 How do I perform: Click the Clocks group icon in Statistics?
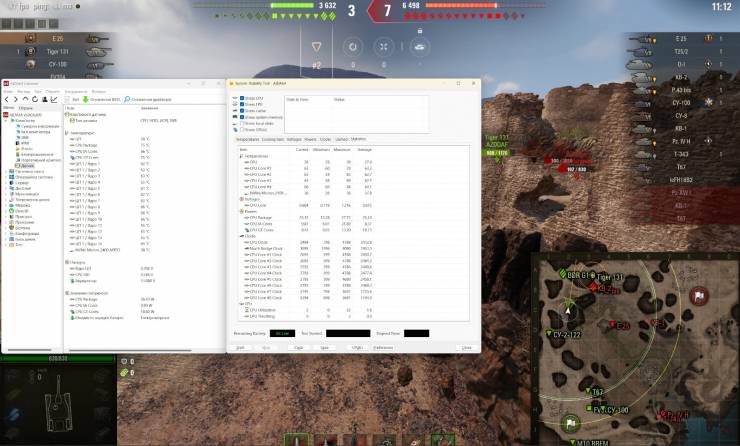242,236
